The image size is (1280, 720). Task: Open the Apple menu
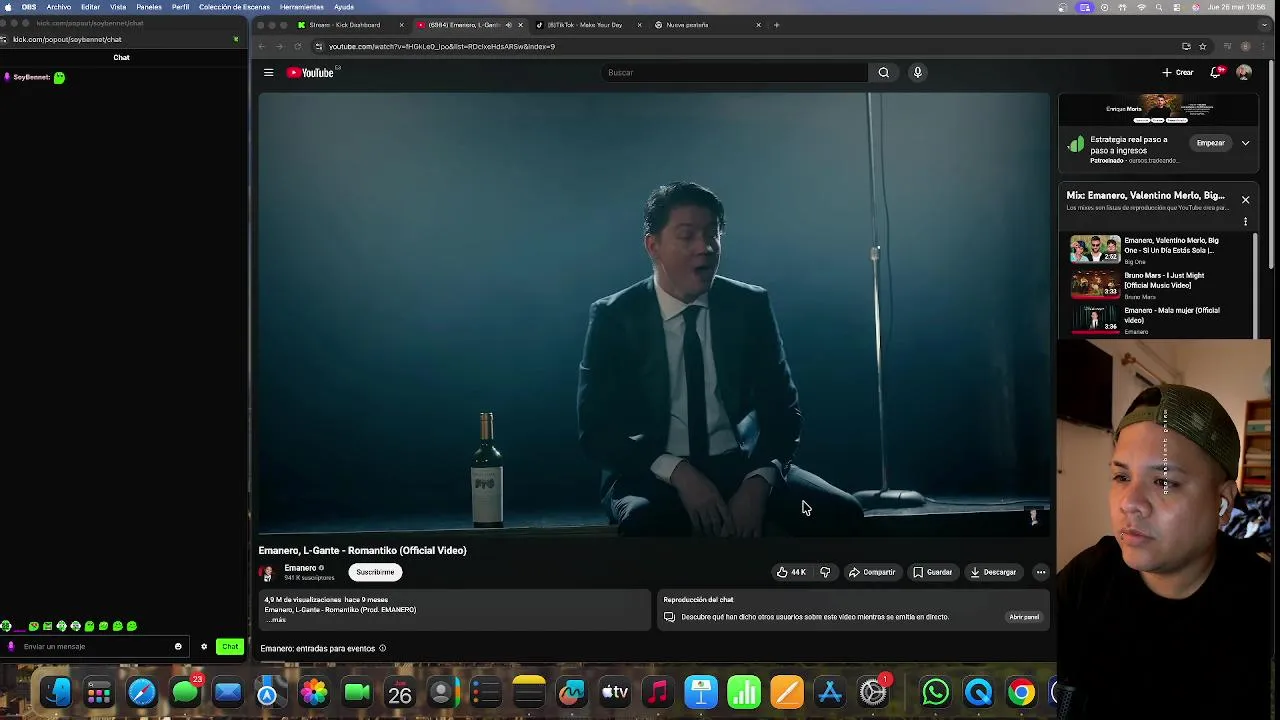tap(9, 7)
